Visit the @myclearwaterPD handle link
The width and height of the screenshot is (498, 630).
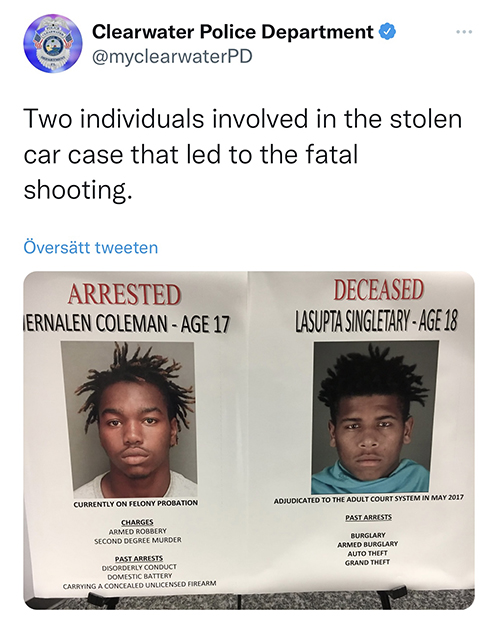tap(172, 56)
